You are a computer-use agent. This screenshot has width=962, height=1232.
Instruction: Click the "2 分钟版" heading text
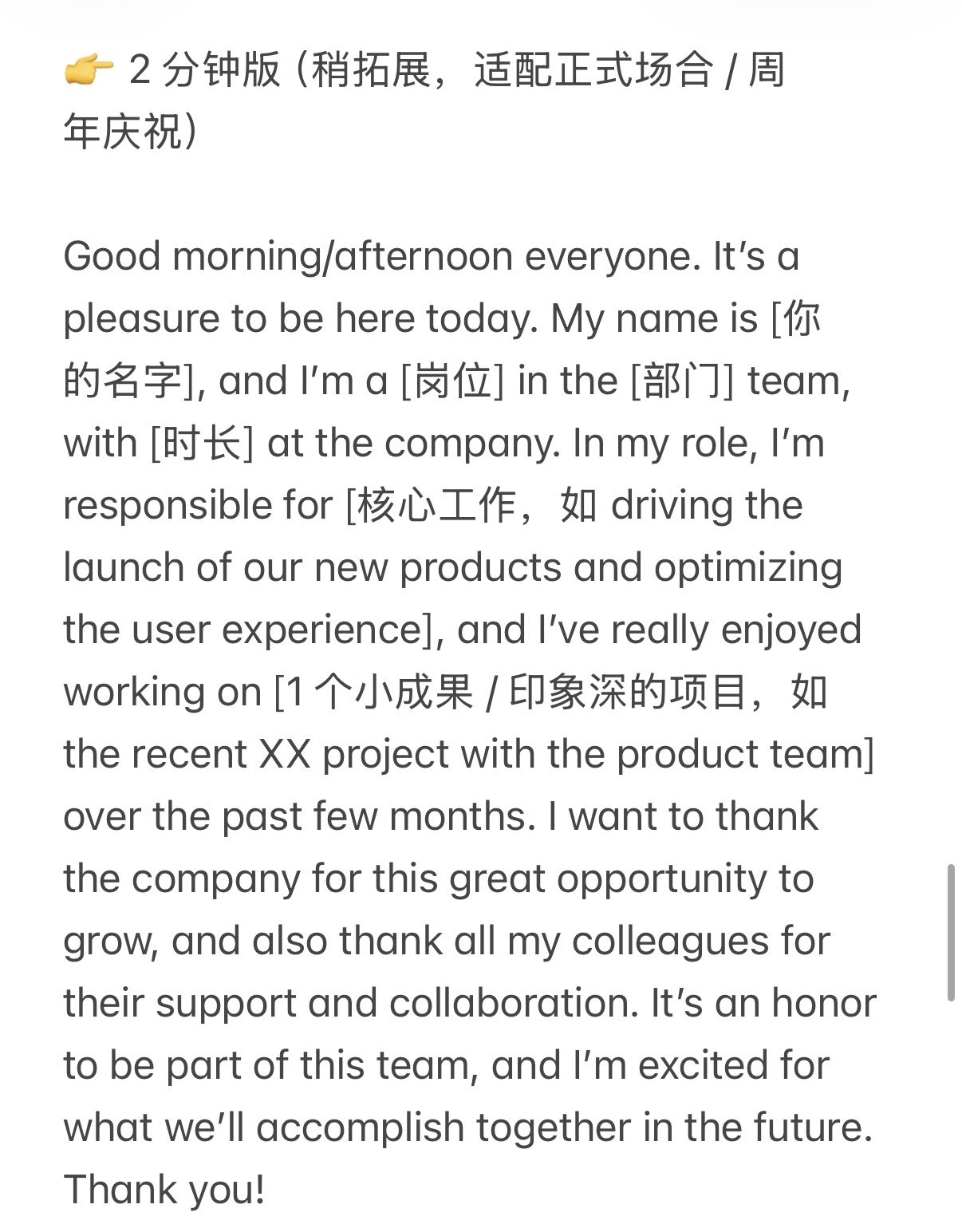click(x=204, y=70)
